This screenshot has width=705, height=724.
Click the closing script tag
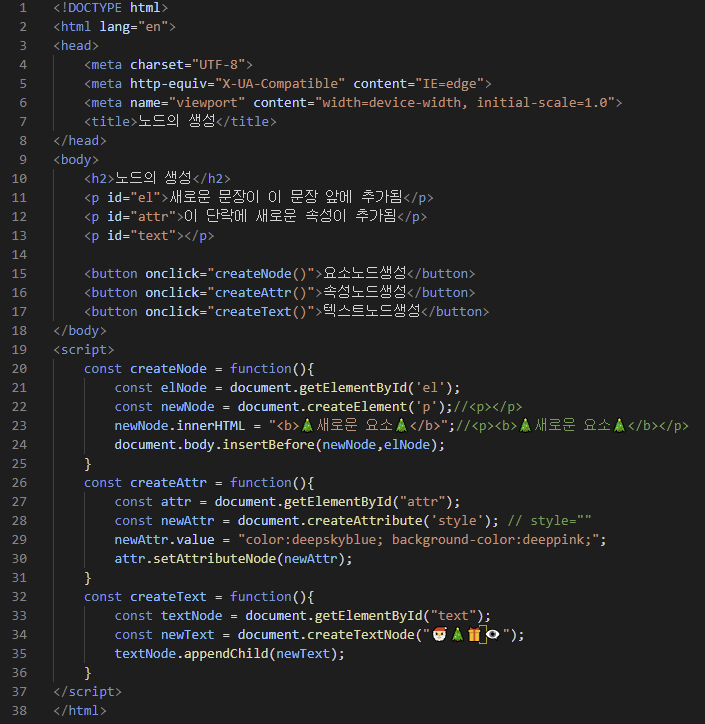point(88,691)
